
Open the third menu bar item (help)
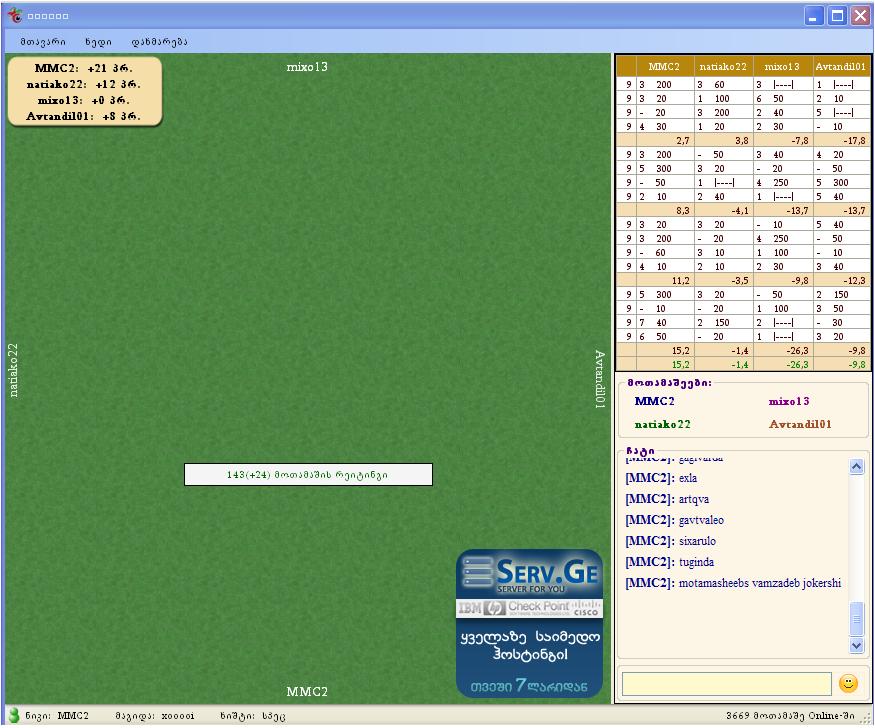tap(159, 42)
